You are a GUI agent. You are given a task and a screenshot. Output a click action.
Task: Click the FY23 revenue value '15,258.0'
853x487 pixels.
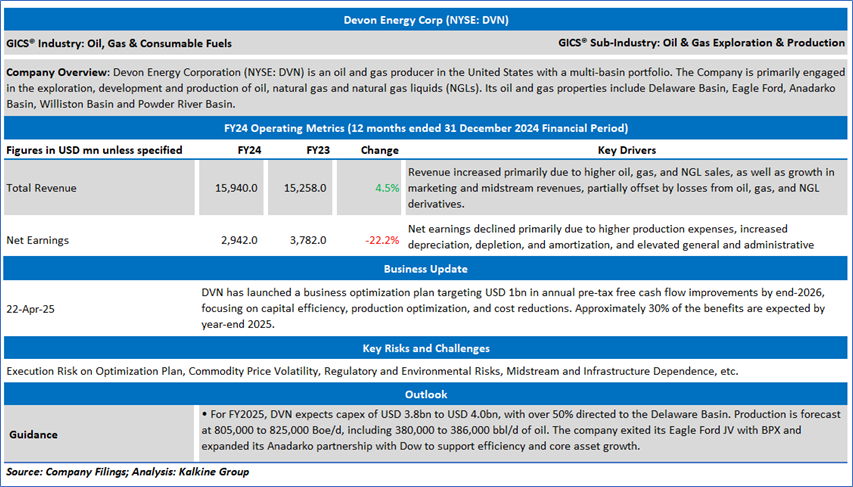point(305,188)
